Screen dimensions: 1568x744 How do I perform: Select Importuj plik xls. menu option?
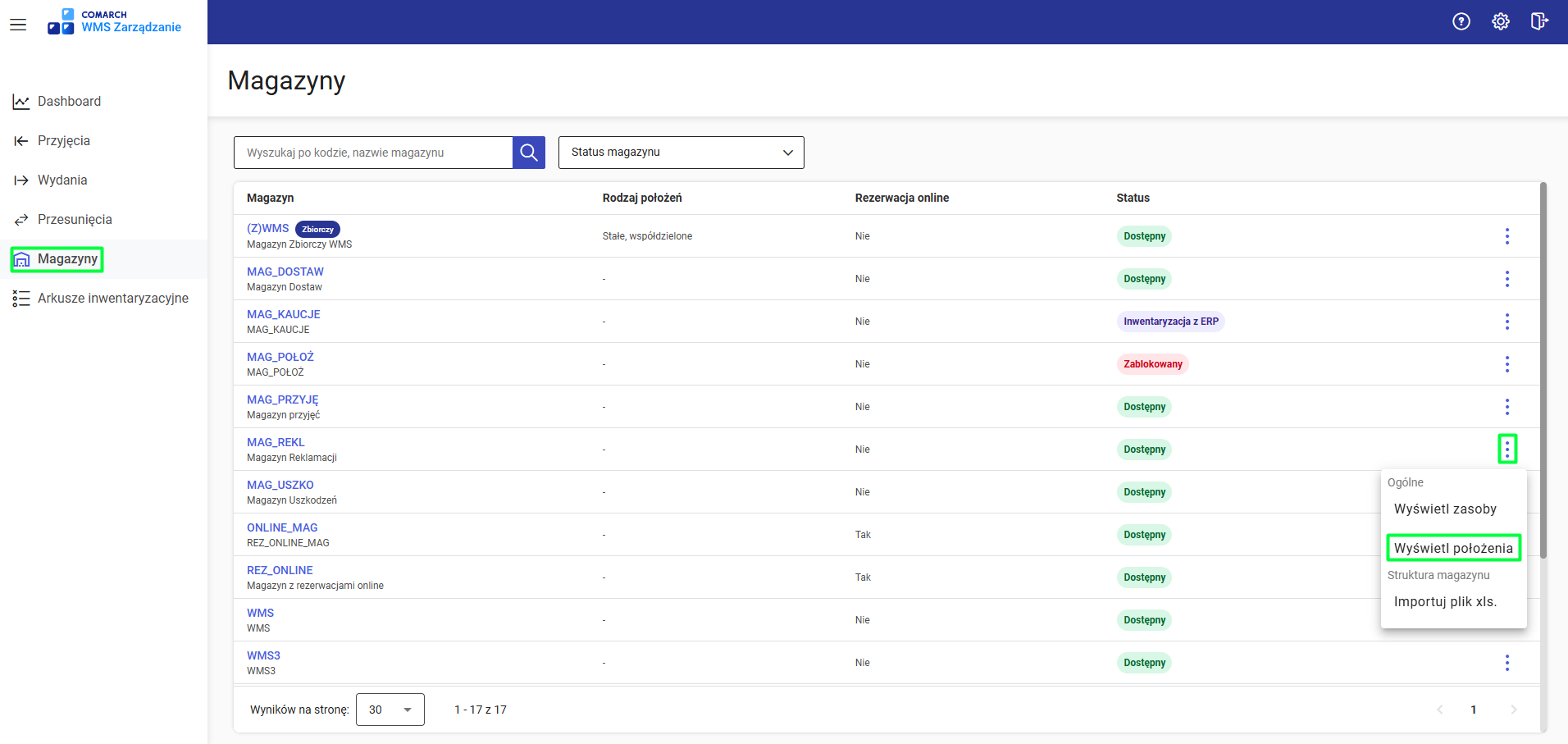click(1444, 601)
